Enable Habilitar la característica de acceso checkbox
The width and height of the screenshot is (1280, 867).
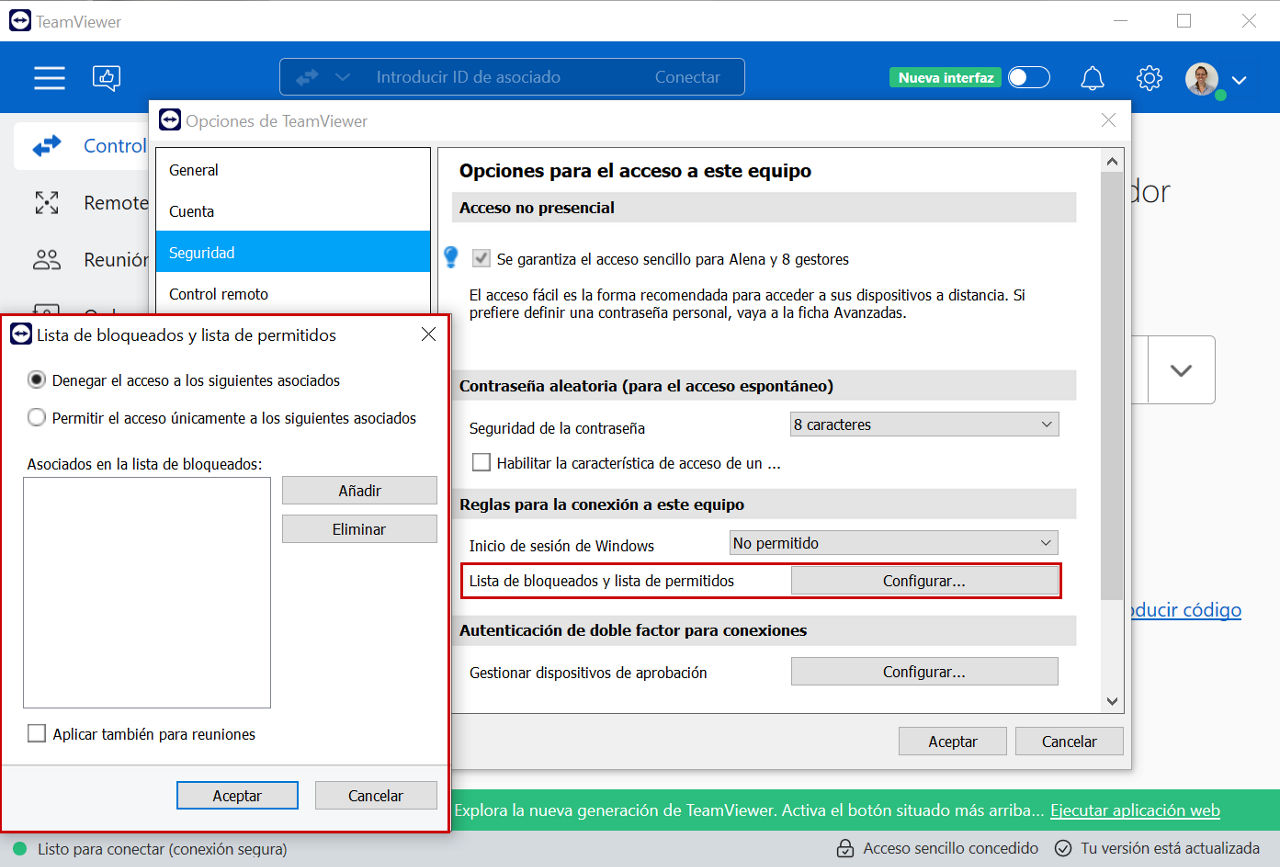(x=482, y=463)
